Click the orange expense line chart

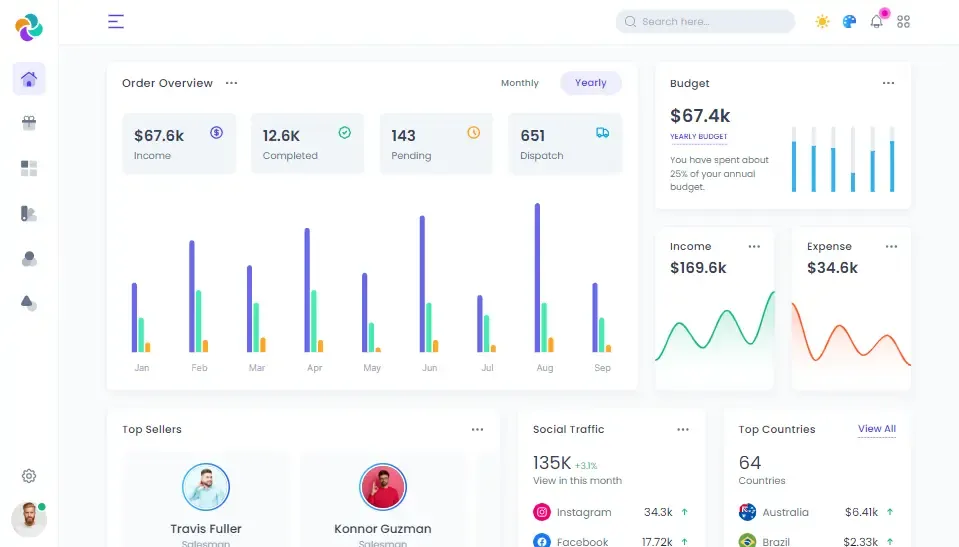point(851,333)
